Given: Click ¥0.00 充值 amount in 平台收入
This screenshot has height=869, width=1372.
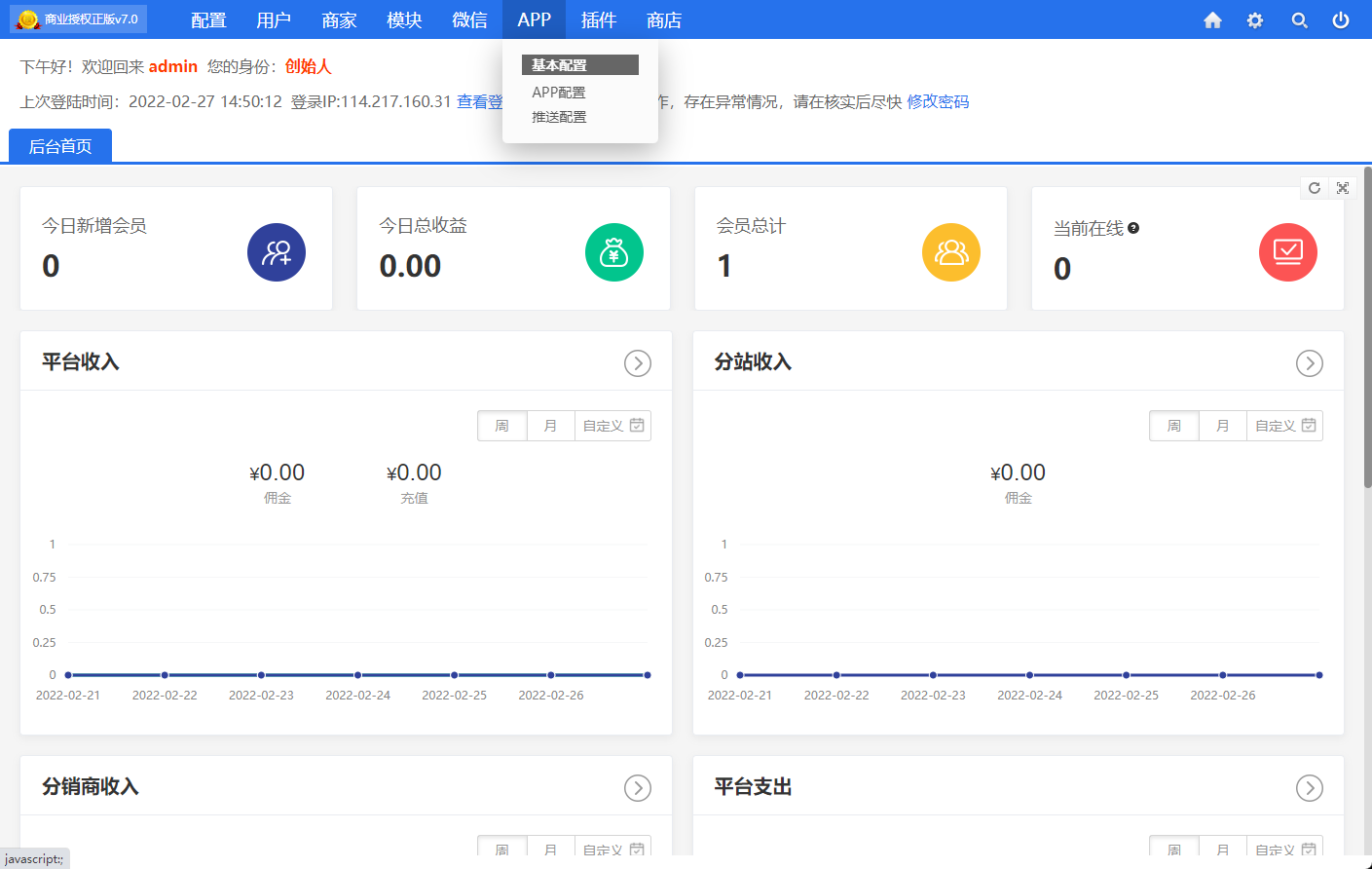Looking at the screenshot, I should coord(414,472).
